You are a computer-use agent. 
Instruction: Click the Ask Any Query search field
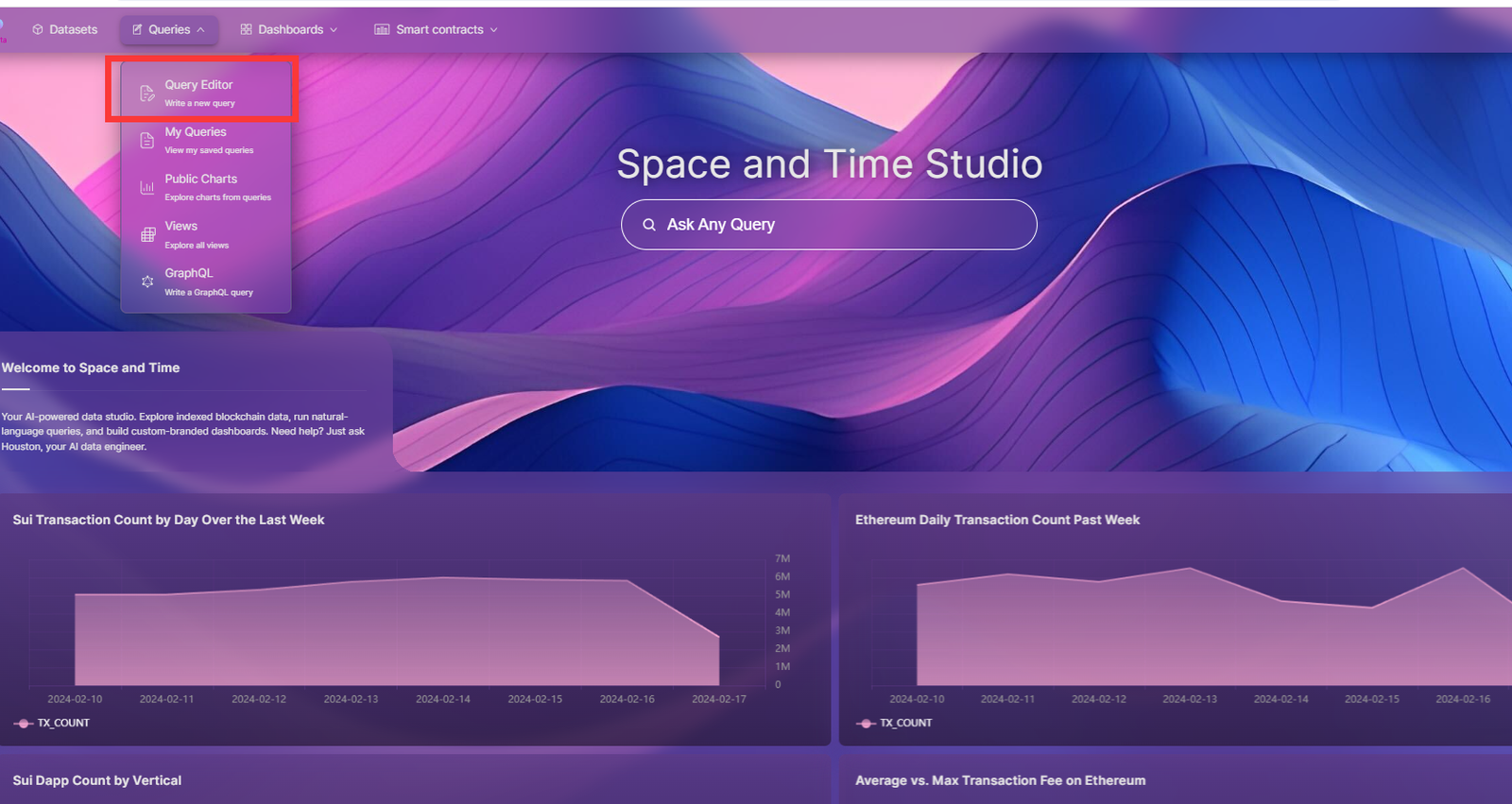[829, 225]
